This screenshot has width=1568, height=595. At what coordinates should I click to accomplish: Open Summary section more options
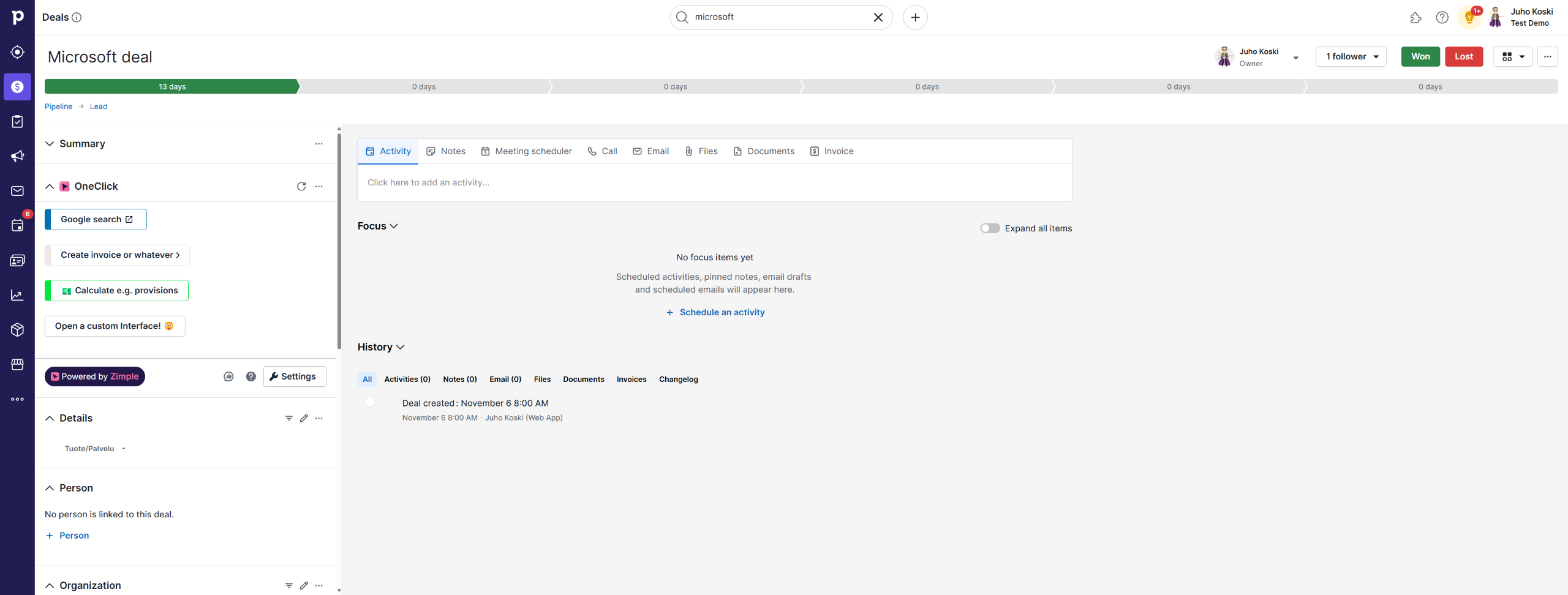coord(318,144)
